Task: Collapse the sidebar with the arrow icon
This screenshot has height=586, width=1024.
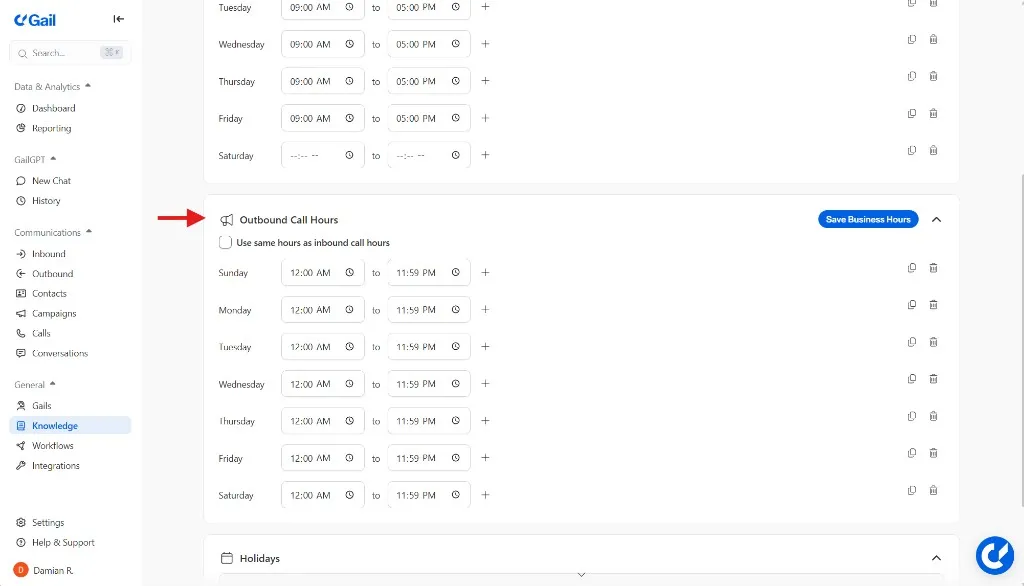Action: (x=118, y=19)
